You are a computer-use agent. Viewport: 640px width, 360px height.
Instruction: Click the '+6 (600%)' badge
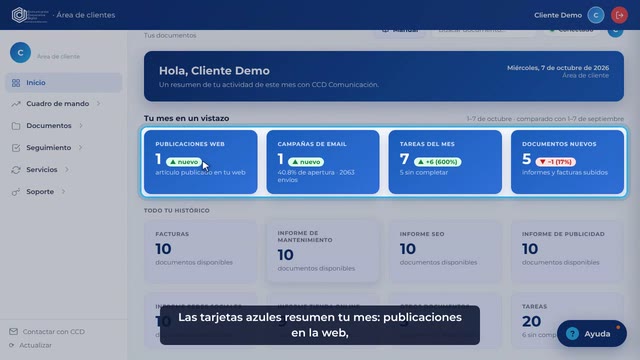438,162
